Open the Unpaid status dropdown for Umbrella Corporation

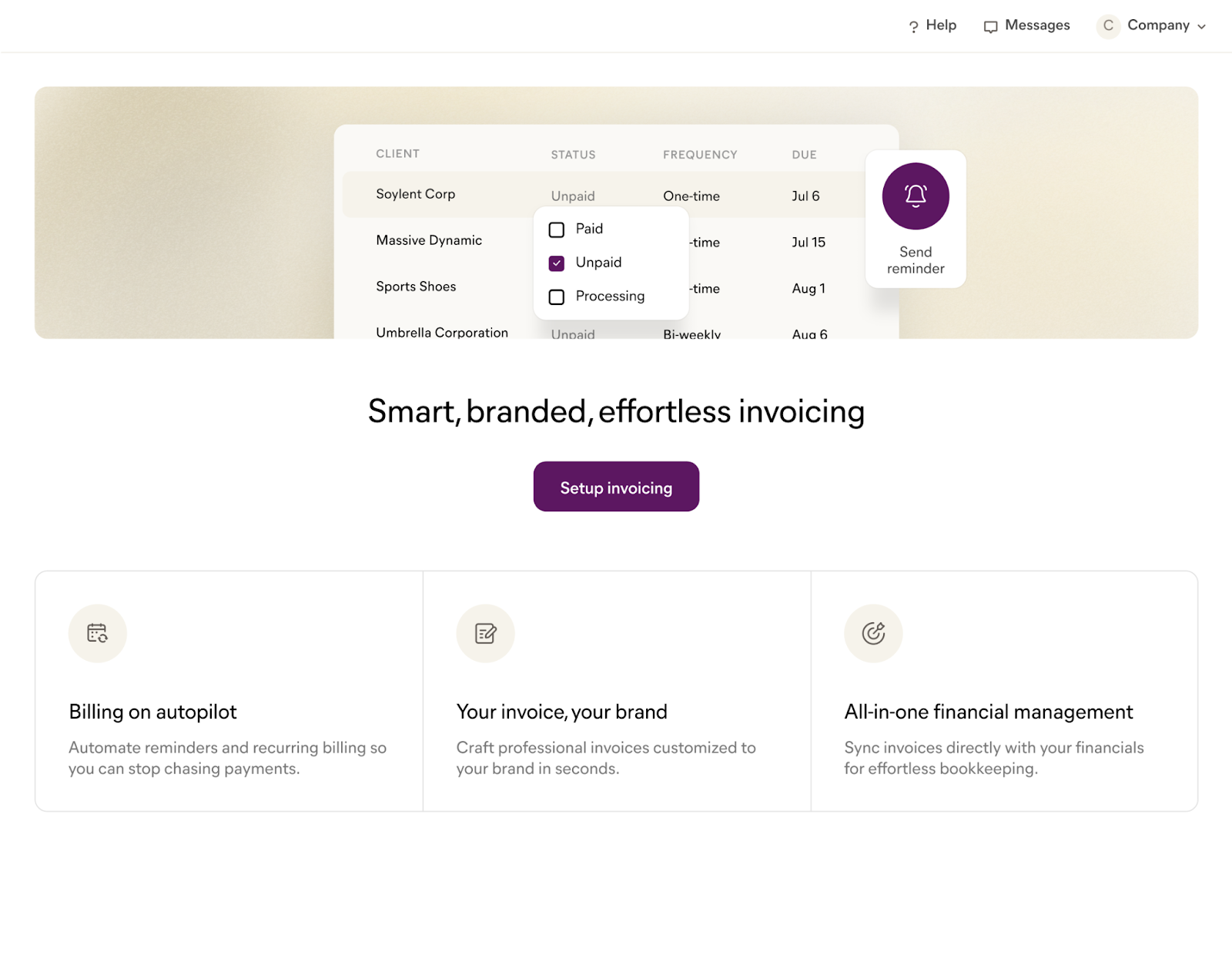point(573,333)
